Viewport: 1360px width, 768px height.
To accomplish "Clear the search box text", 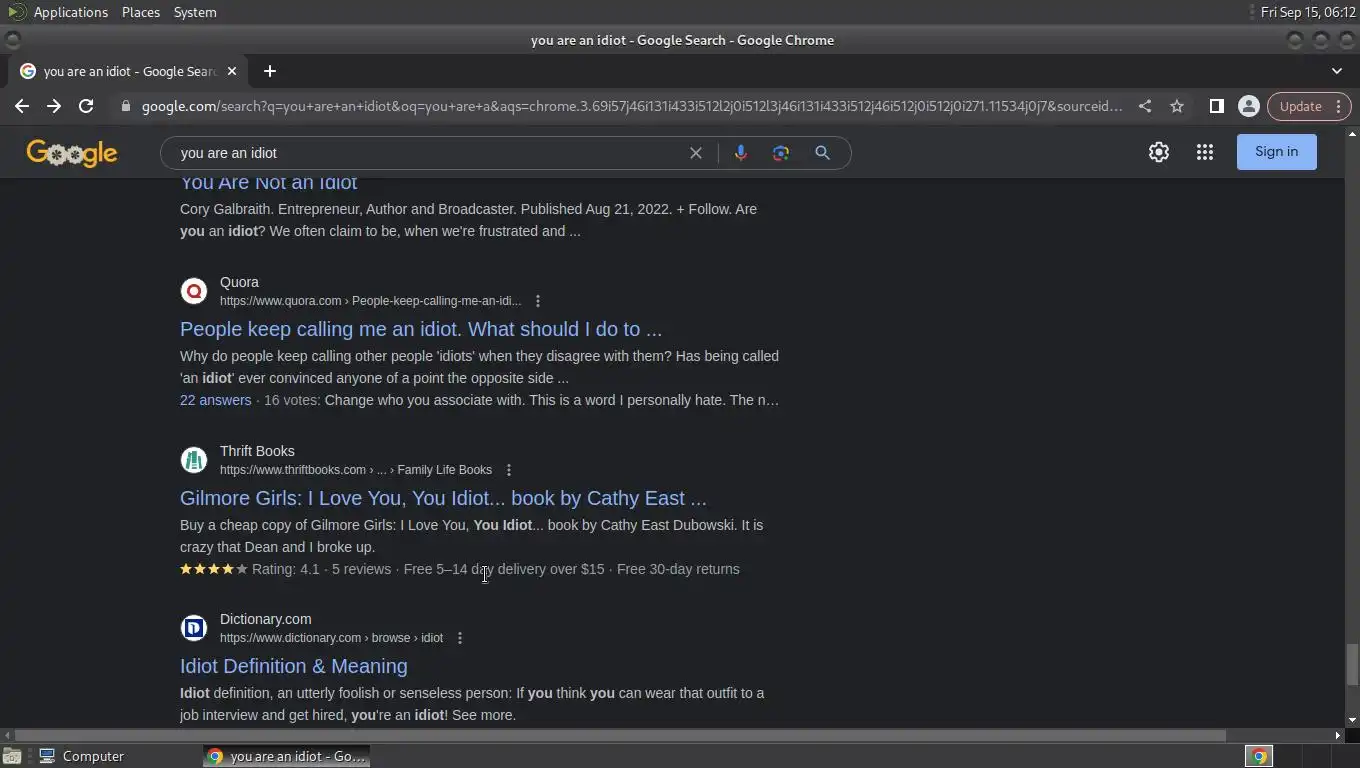I will pos(696,153).
